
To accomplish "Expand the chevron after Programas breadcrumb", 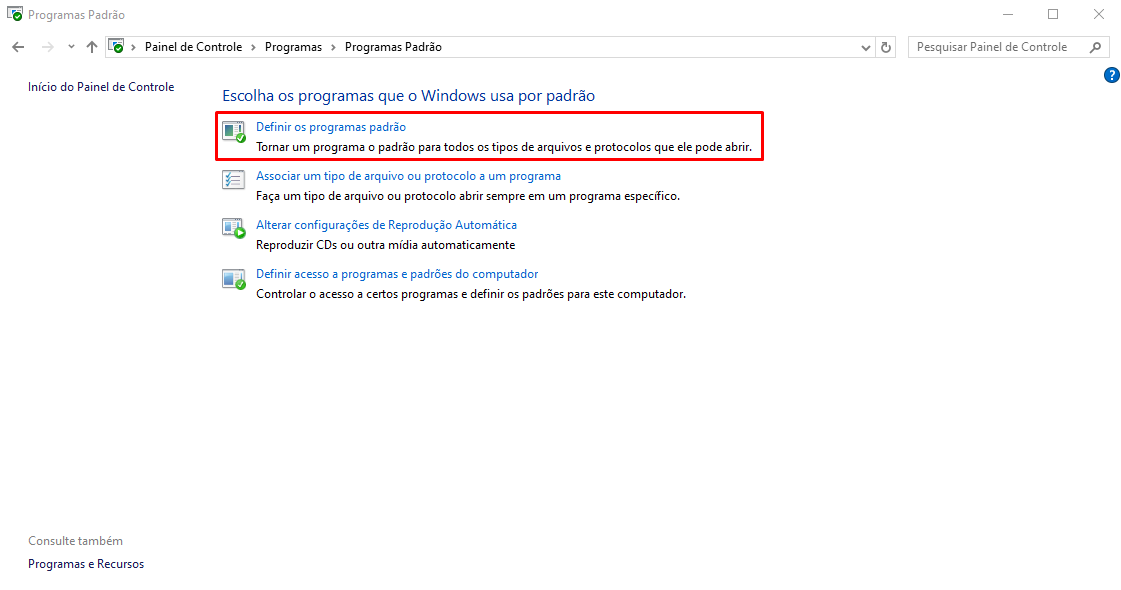I will [333, 47].
